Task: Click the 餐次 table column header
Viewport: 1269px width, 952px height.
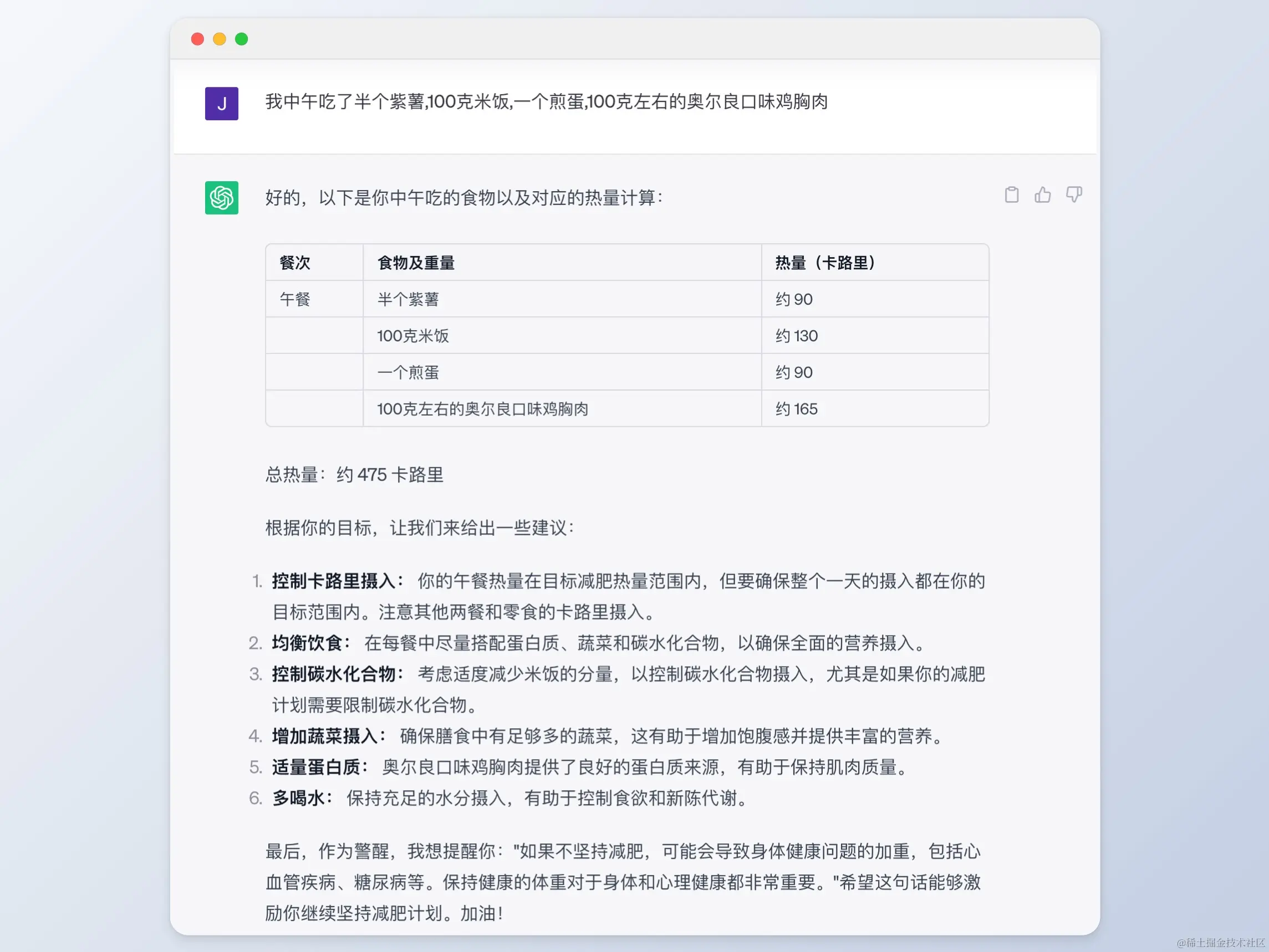Action: coord(295,263)
